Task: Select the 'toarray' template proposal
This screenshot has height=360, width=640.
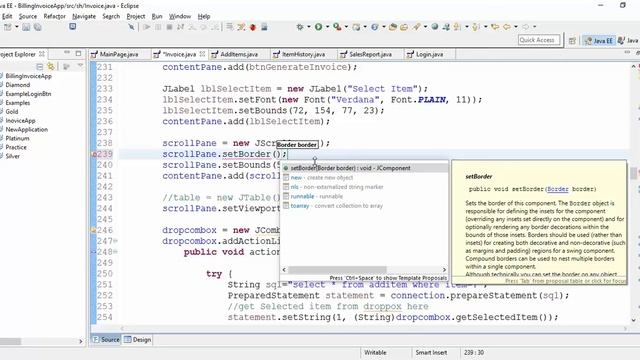Action: point(364,206)
